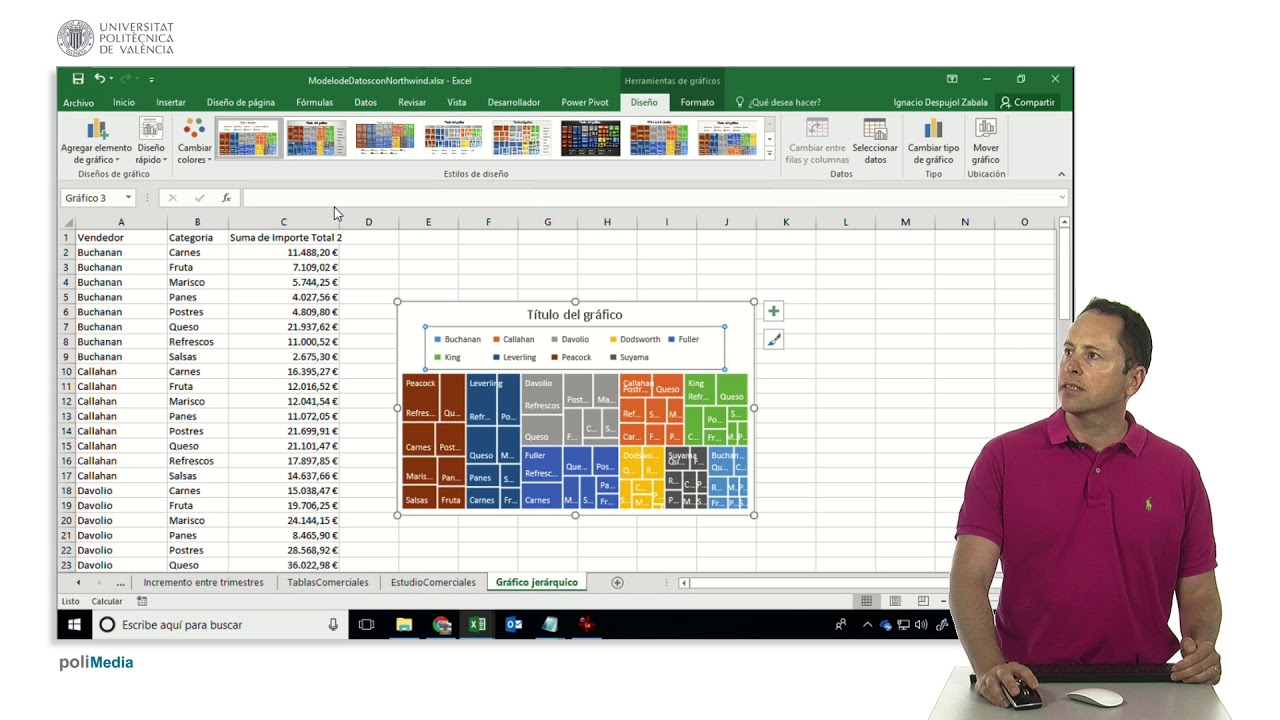This screenshot has height=720, width=1280.
Task: Switch to the Insertar tab
Action: click(170, 102)
